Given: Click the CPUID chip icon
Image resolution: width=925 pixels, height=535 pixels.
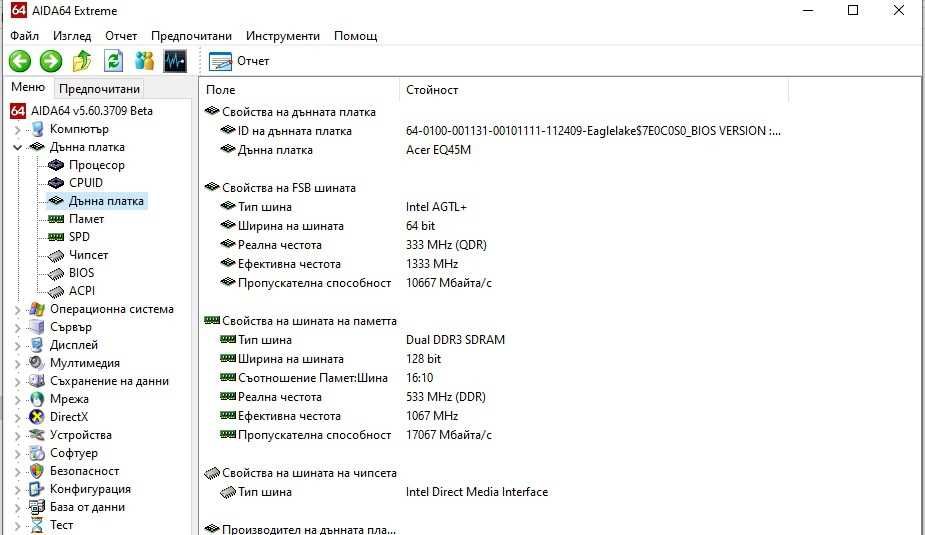Looking at the screenshot, I should tap(56, 183).
